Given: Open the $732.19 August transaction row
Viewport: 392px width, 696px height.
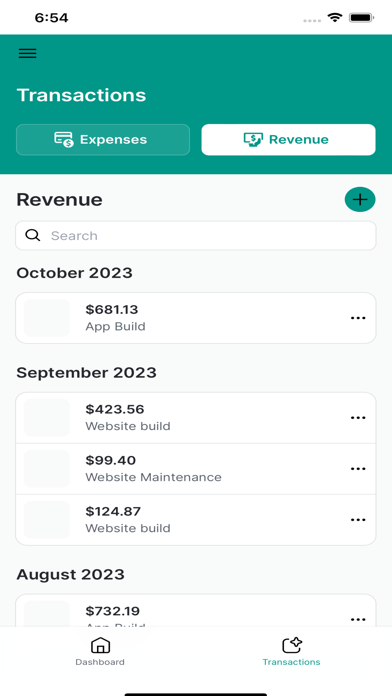Looking at the screenshot, I should pos(196,611).
